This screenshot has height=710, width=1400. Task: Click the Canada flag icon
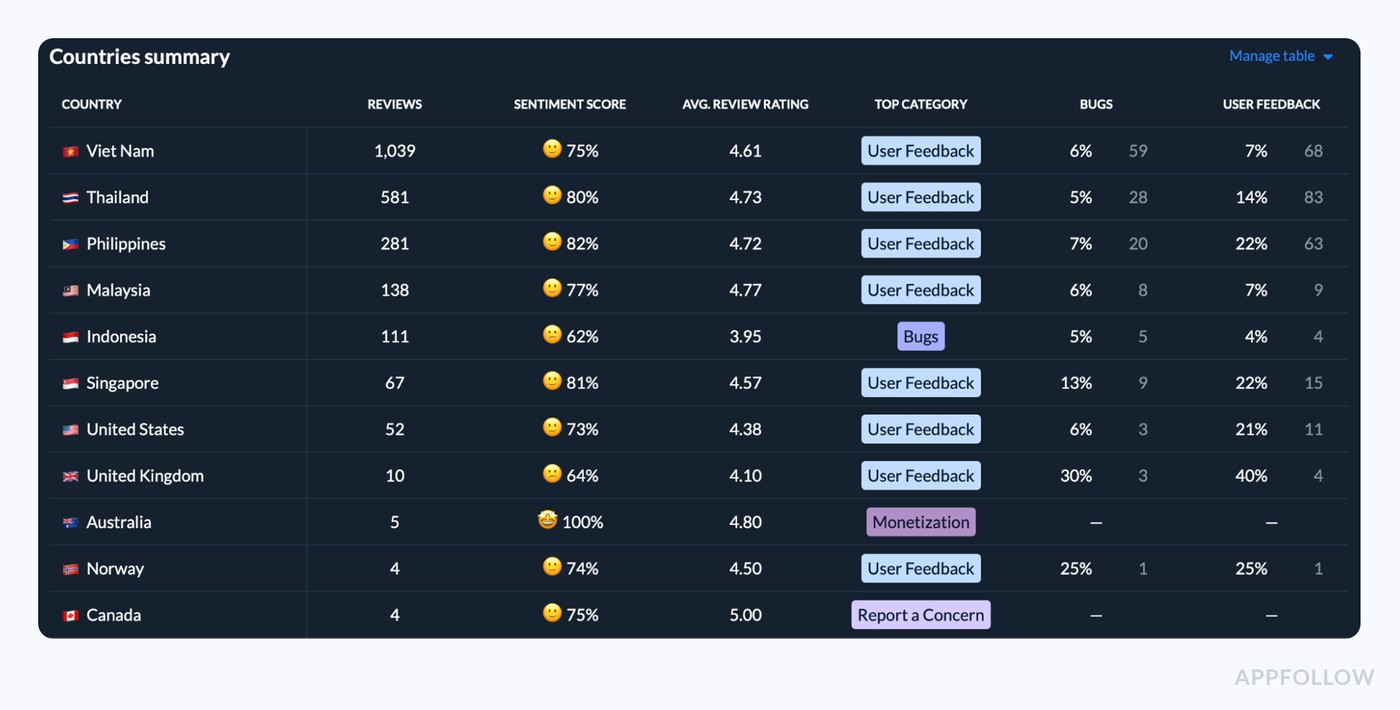pos(69,614)
